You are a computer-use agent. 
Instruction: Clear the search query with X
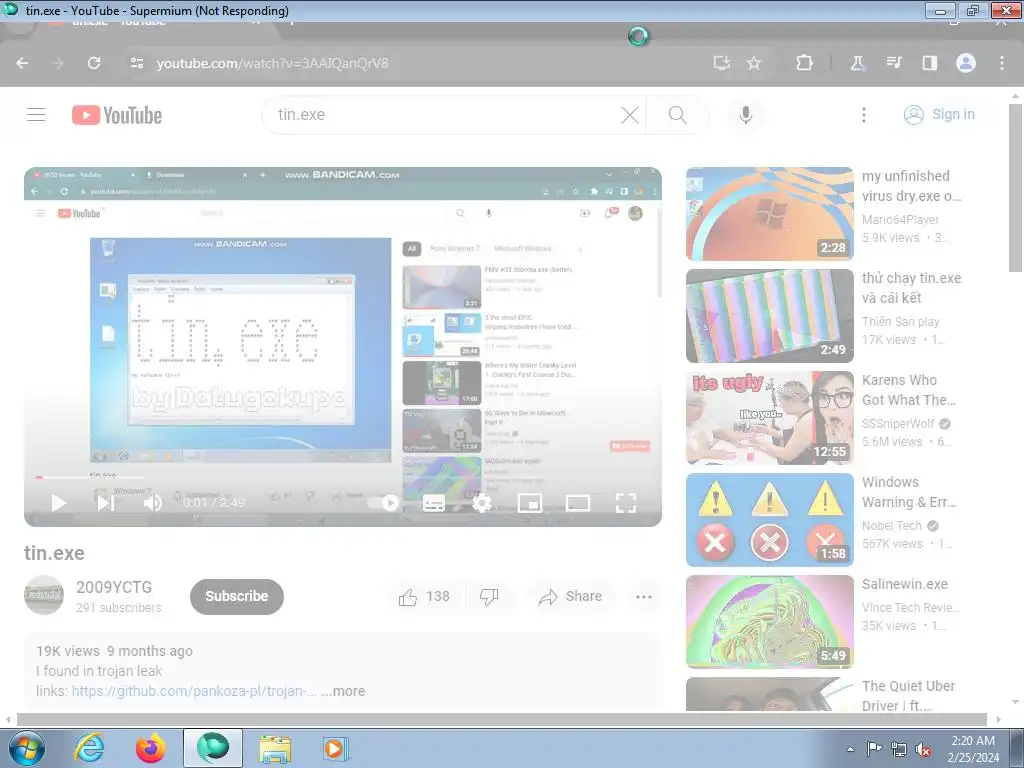click(630, 115)
